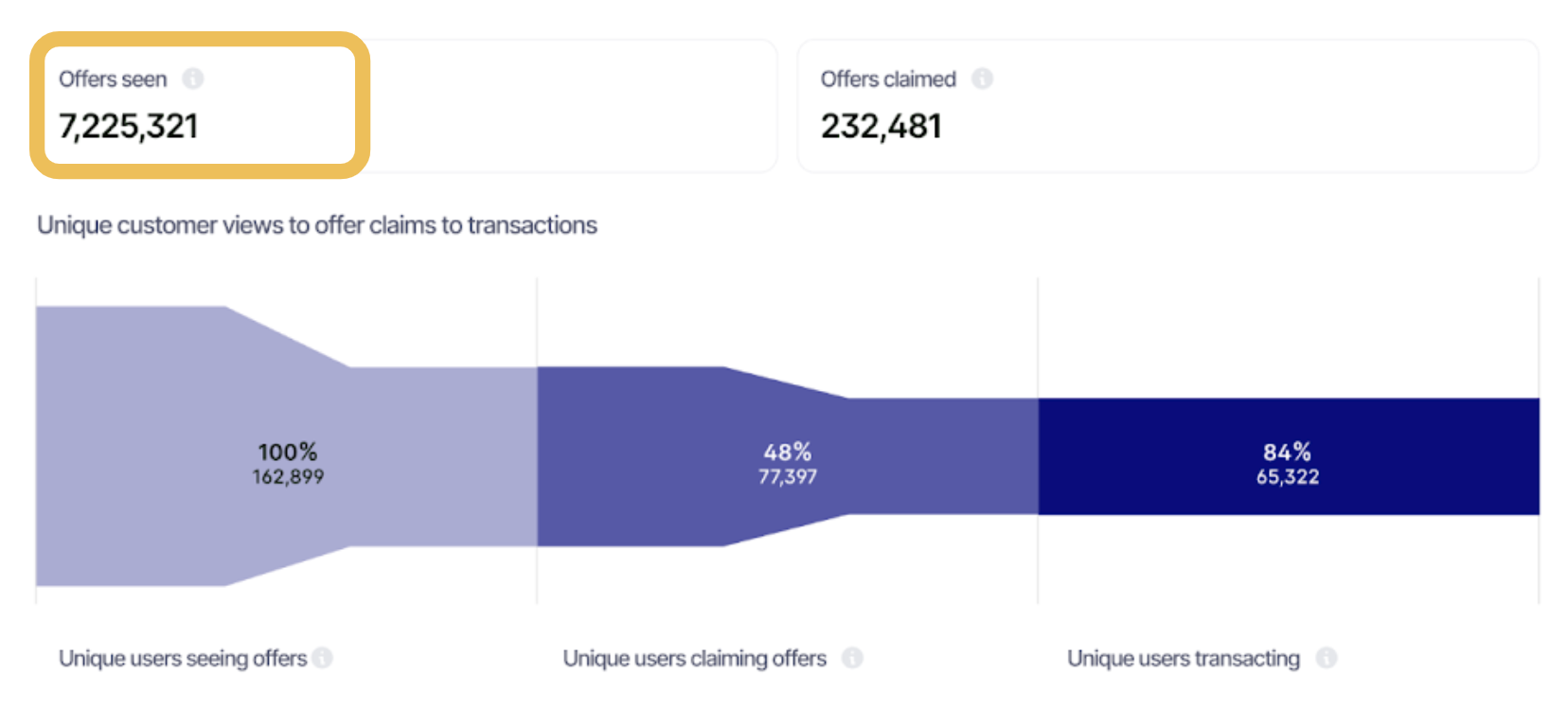This screenshot has height=710, width=1568.
Task: Click the 84% percentage in the funnel
Action: point(1287,452)
